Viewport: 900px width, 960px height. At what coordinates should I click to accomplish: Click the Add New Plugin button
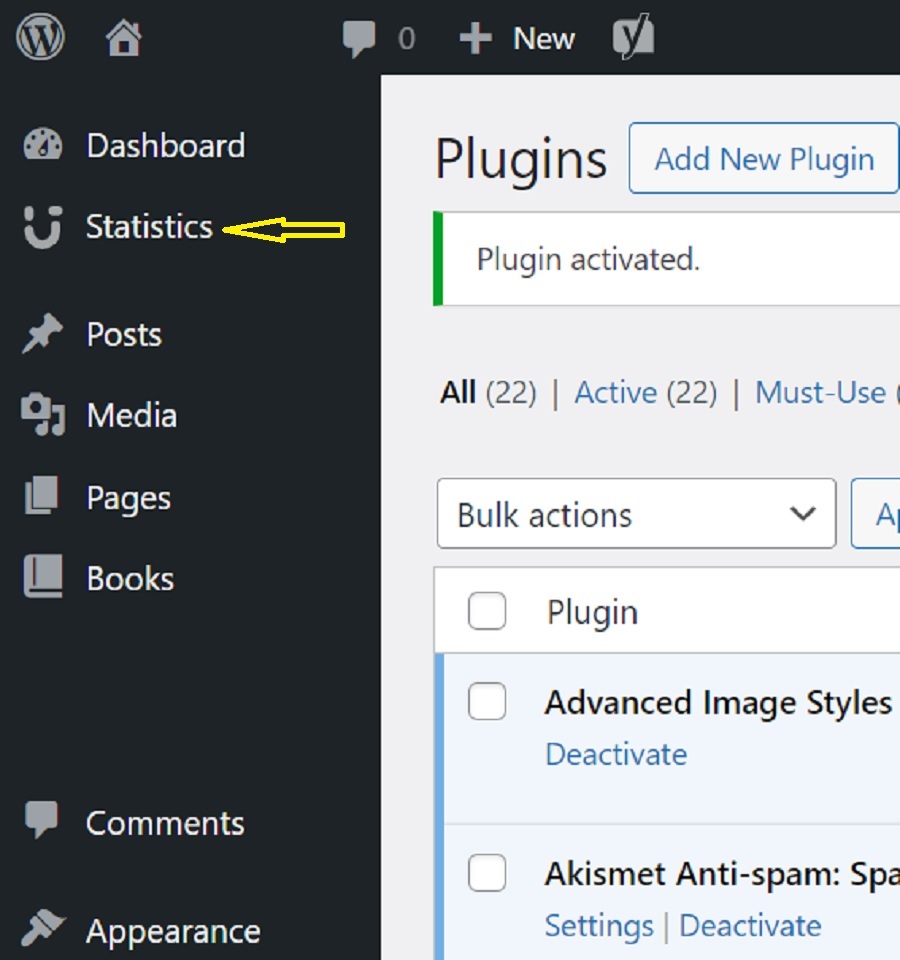coord(763,158)
